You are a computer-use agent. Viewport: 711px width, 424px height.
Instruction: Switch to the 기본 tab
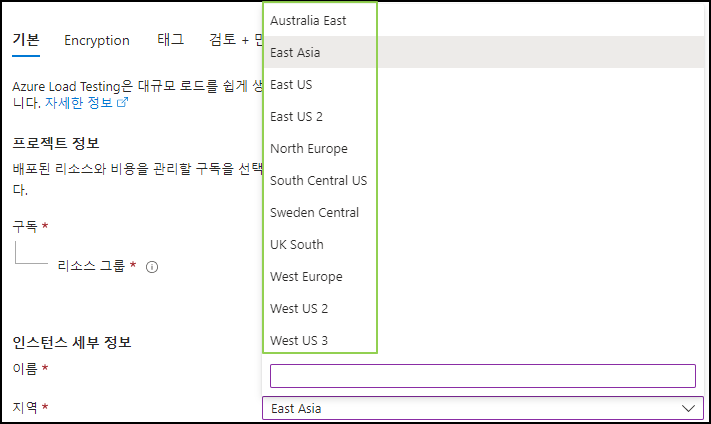tap(26, 40)
